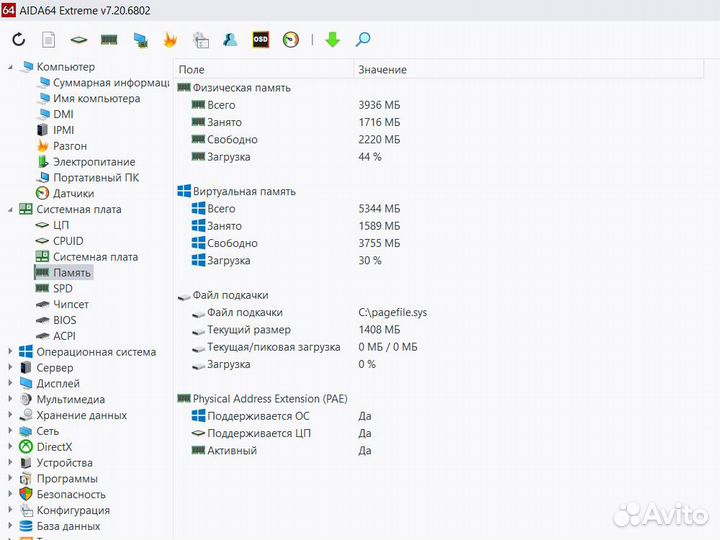Expand the Сервер node
Screen dimensions: 720x540
tap(10, 367)
